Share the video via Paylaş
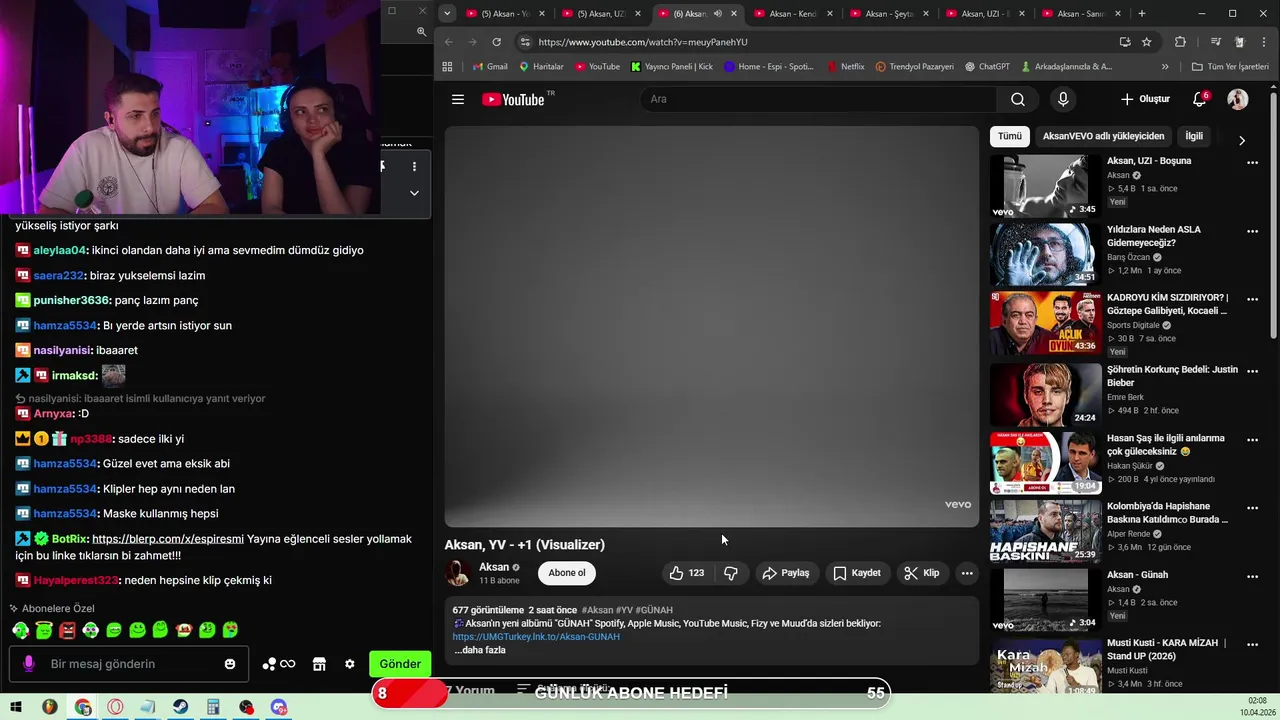1280x720 pixels. point(785,573)
